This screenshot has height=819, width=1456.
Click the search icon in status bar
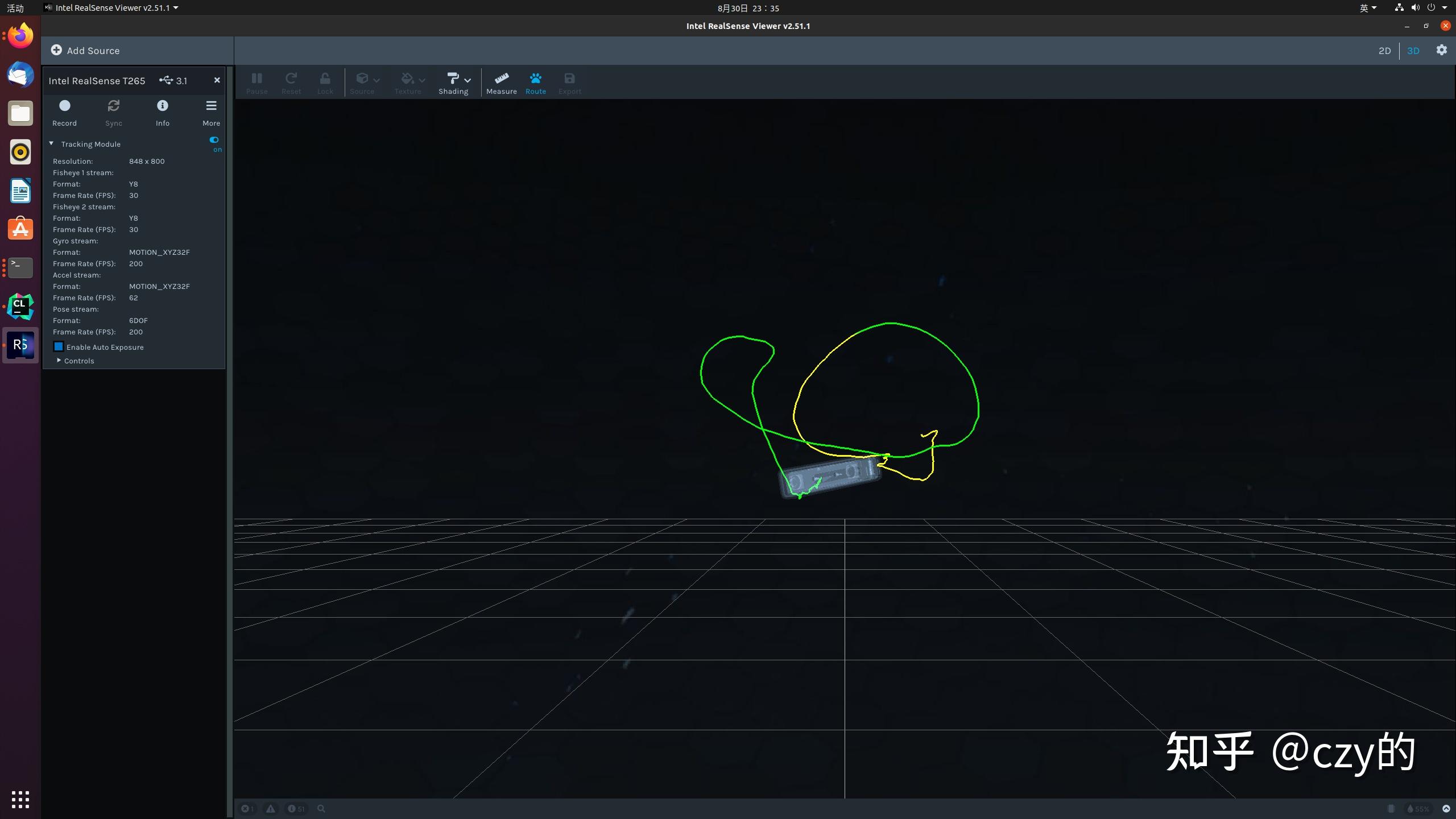tap(321, 808)
